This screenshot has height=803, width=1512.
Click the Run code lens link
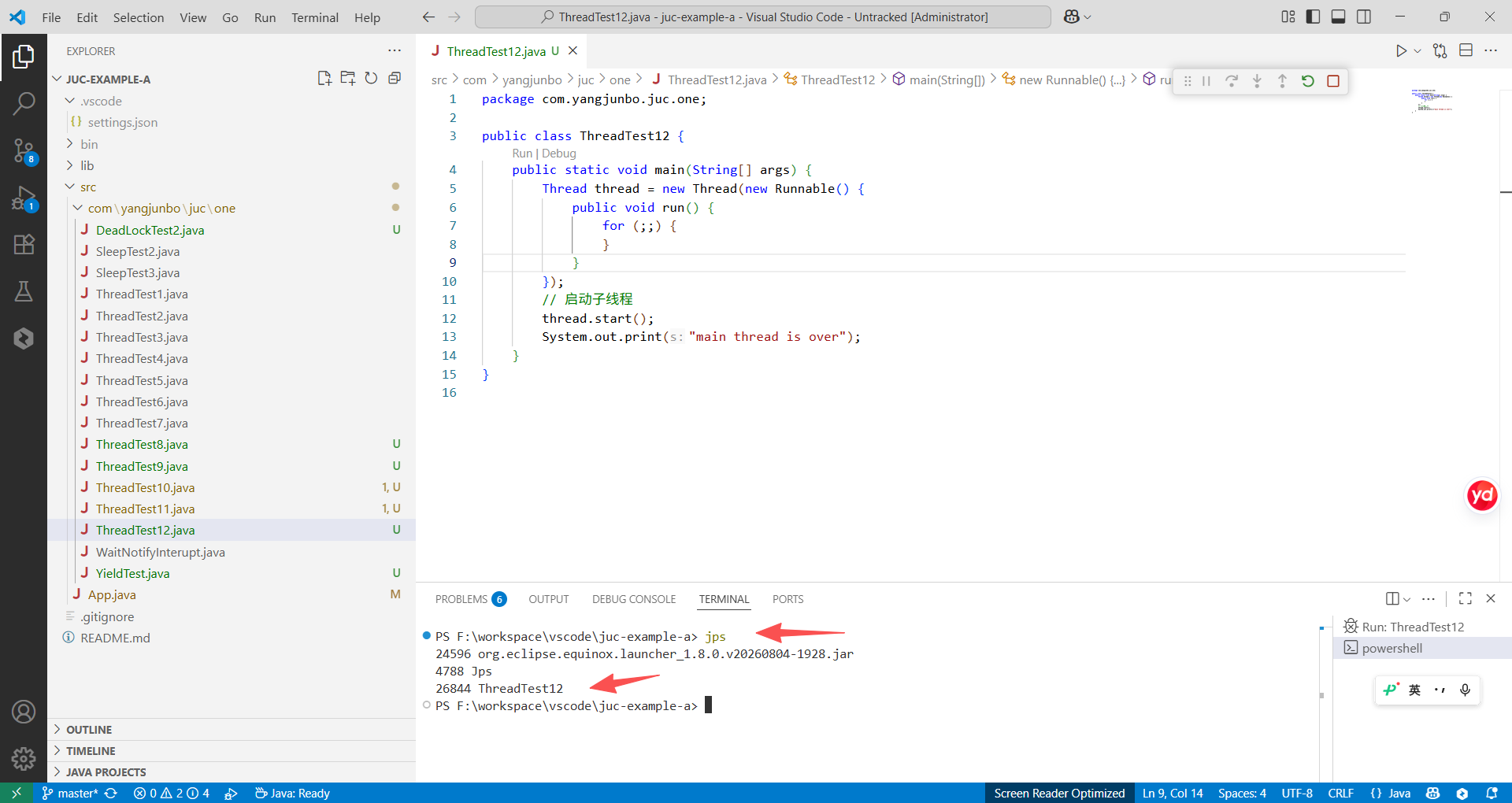pyautogui.click(x=521, y=154)
